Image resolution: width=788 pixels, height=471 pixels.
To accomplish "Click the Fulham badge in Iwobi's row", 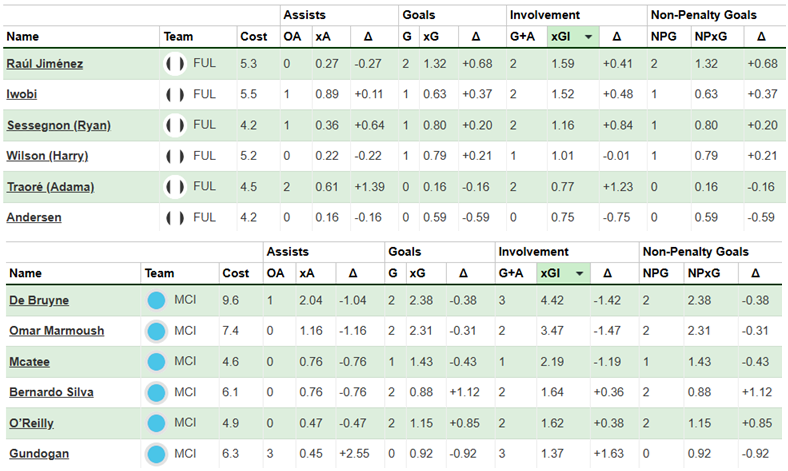I will coord(175,95).
